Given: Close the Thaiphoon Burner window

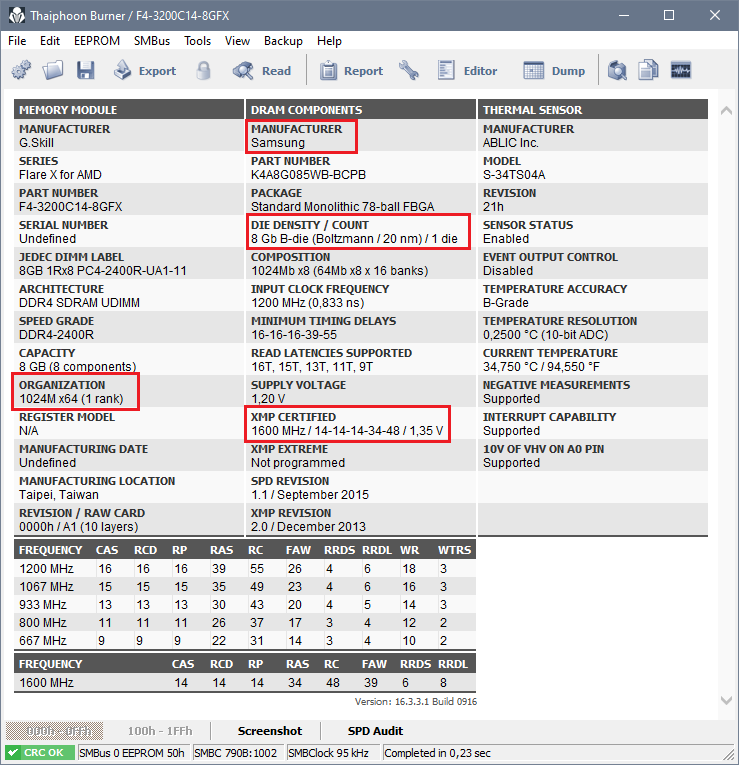Looking at the screenshot, I should (x=715, y=16).
